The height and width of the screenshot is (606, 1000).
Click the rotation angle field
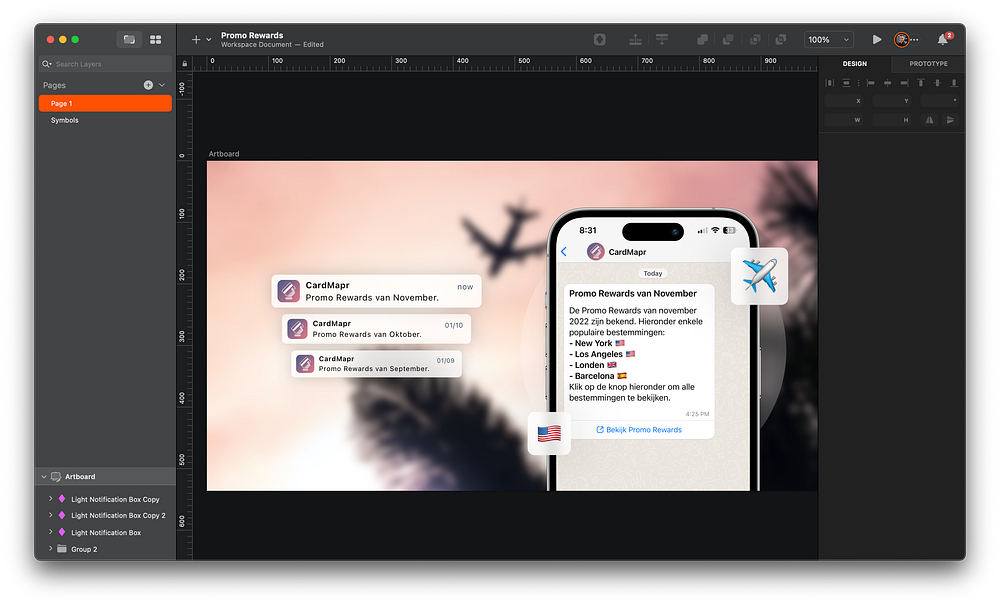(x=939, y=101)
